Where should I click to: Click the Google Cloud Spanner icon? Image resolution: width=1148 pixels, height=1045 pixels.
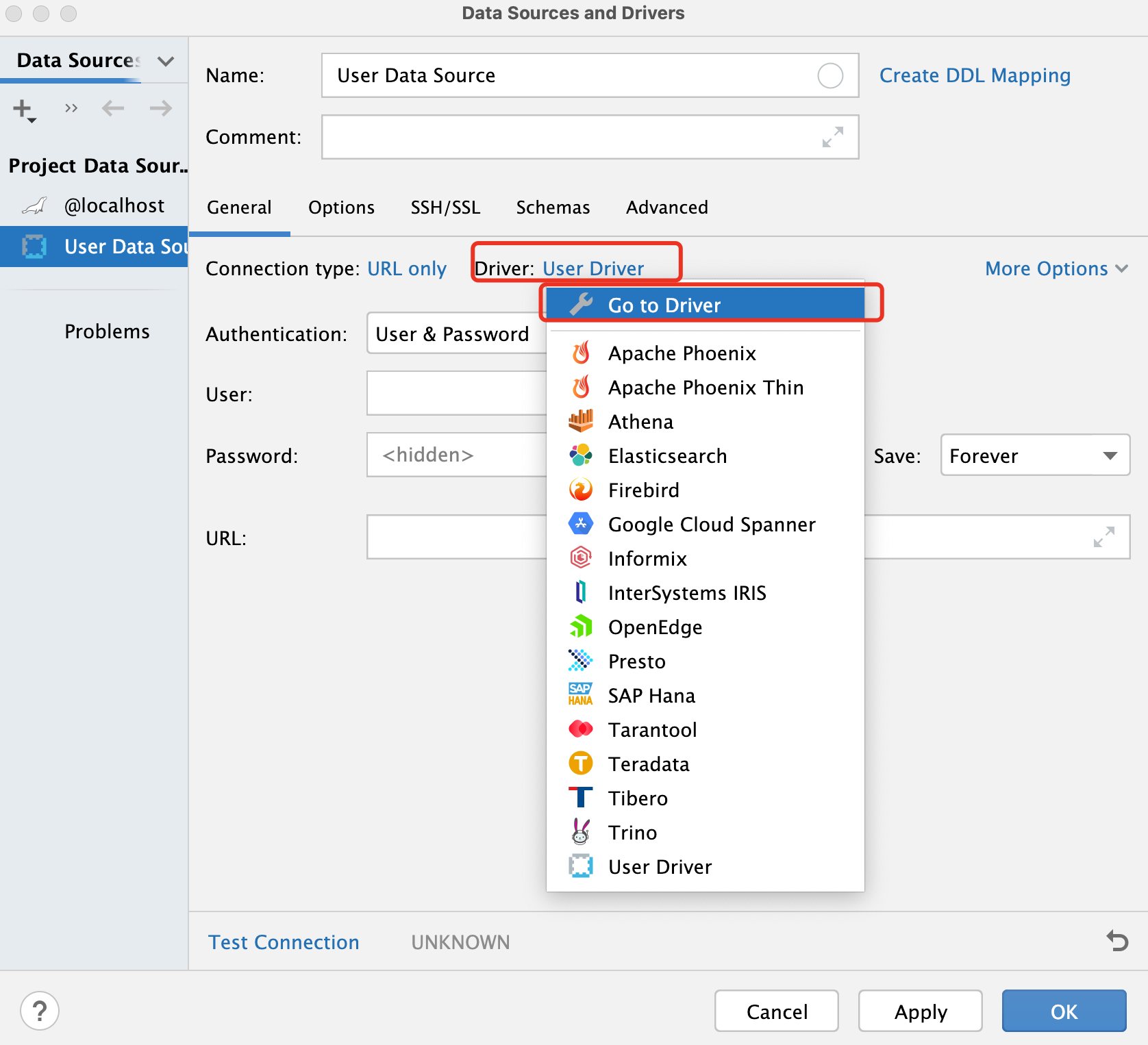pyautogui.click(x=581, y=524)
